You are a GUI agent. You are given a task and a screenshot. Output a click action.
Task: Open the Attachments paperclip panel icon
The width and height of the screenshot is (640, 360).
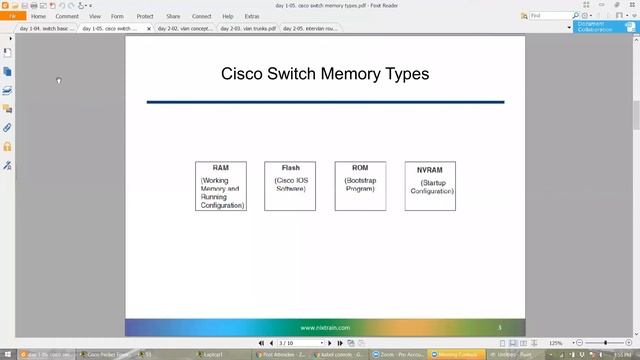(x=7, y=128)
